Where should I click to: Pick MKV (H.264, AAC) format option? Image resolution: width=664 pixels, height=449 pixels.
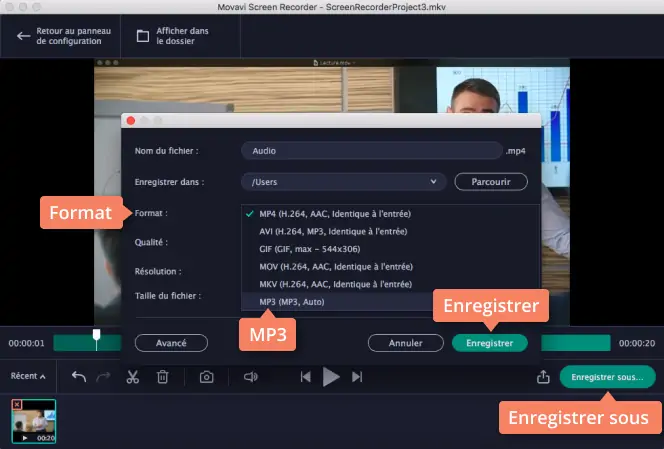point(335,284)
